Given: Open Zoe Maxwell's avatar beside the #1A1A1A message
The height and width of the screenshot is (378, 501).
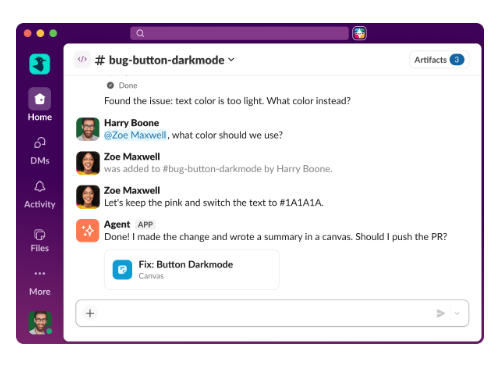Looking at the screenshot, I should click(88, 197).
